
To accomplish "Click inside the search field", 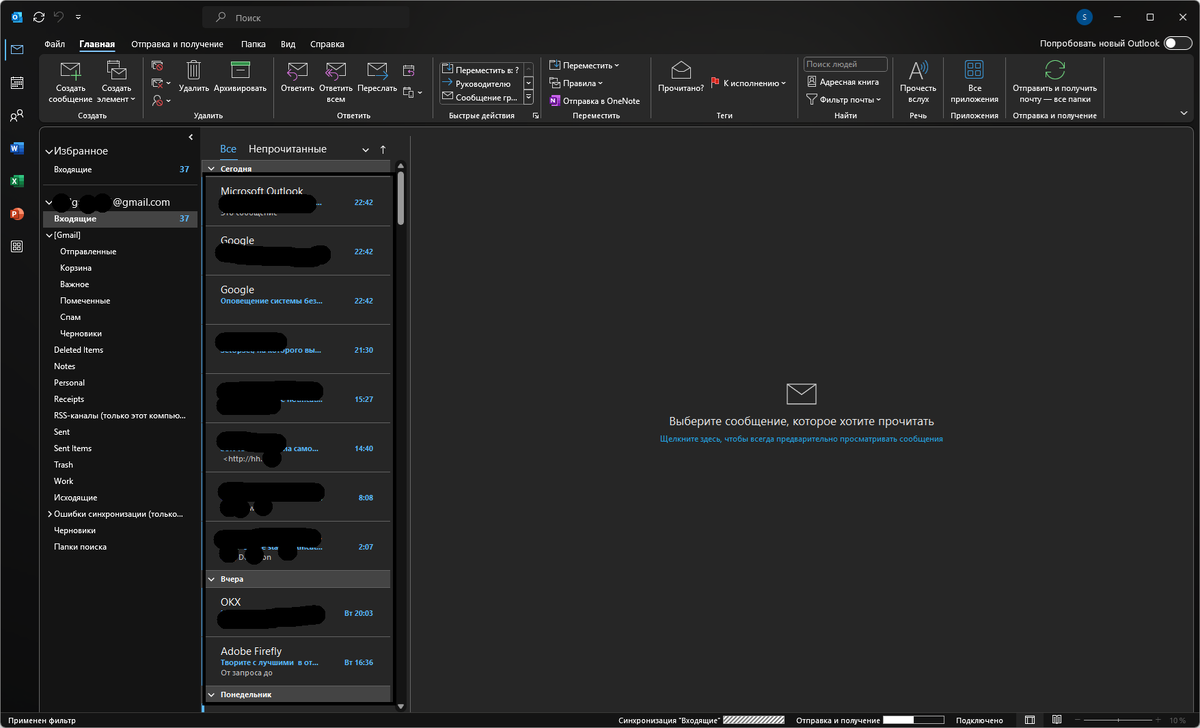I will click(305, 16).
